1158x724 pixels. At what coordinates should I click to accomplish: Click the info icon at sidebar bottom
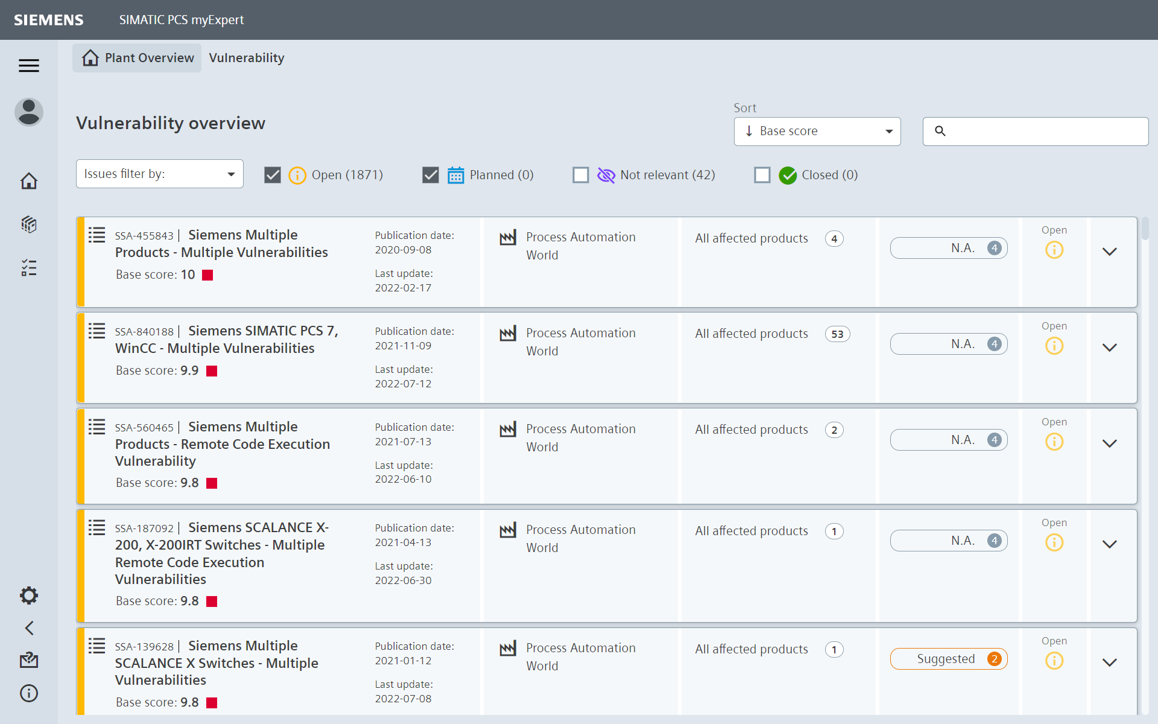point(28,692)
